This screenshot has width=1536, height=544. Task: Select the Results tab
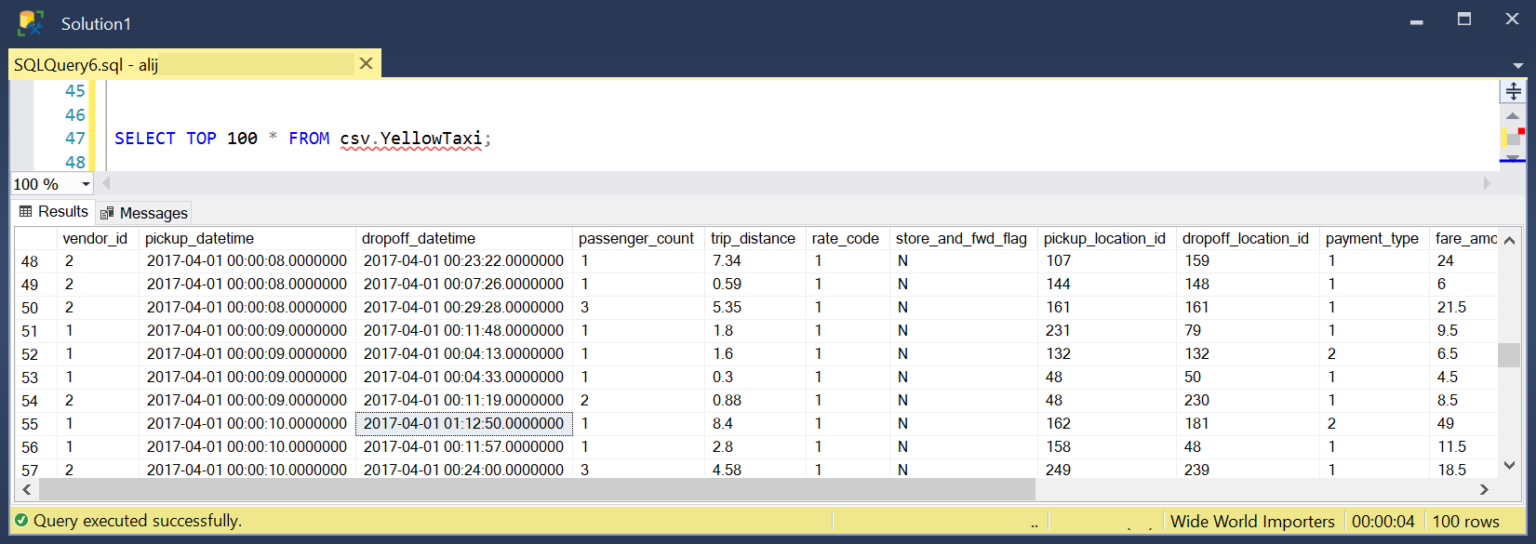[x=54, y=212]
